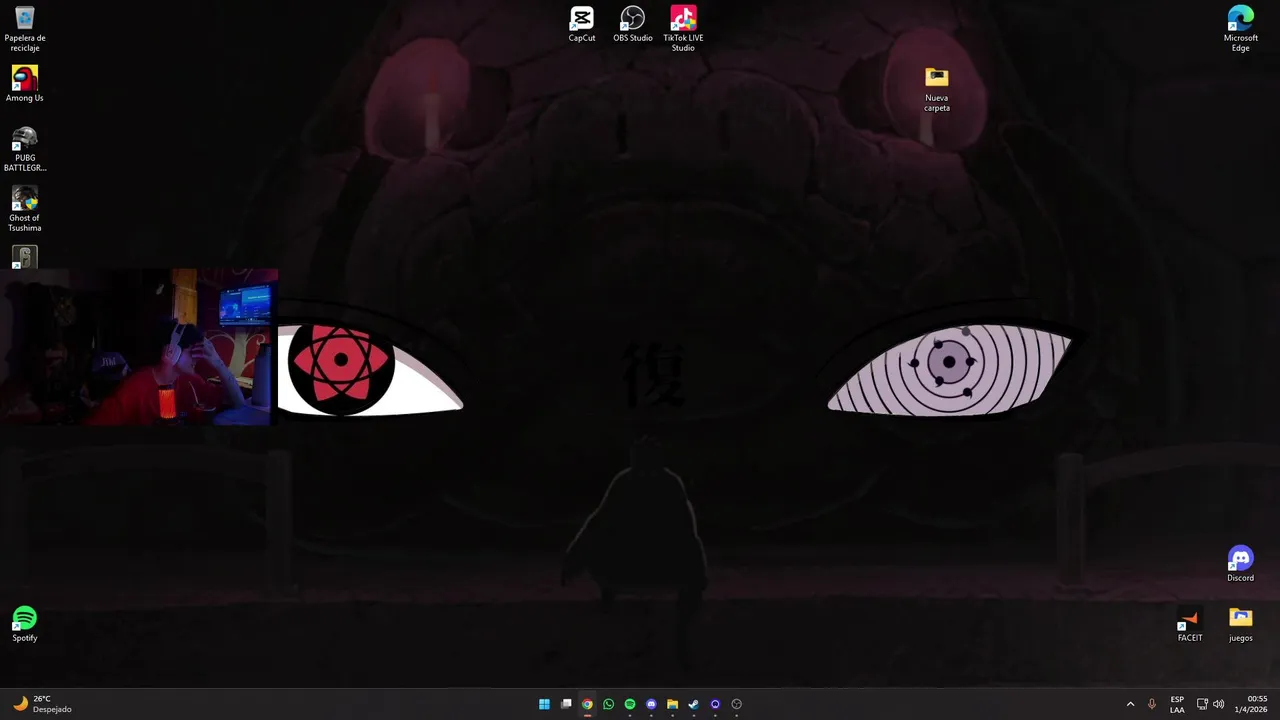Select the PUBG Battlegrounds shortcut

tap(25, 149)
